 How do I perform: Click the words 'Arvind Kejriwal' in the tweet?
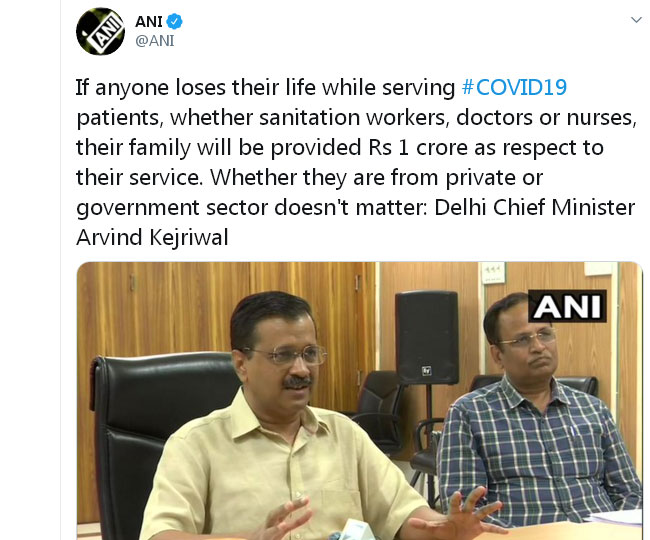click(152, 237)
